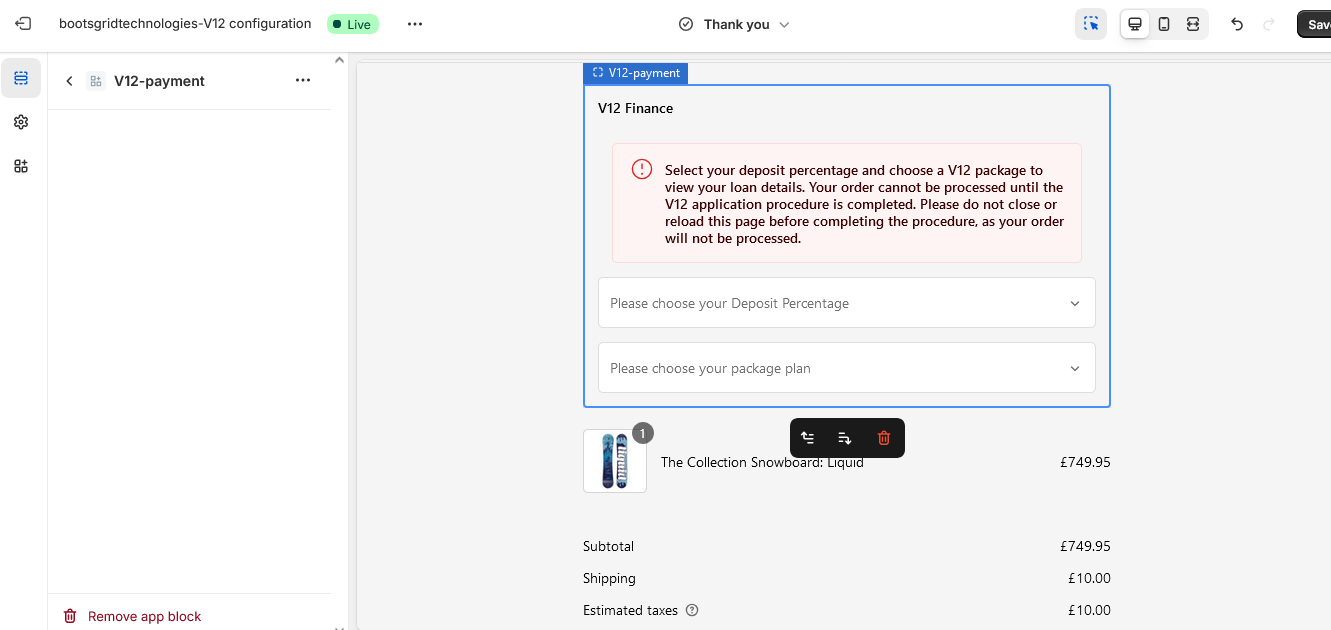This screenshot has height=630, width=1331.
Task: Click Remove app block
Action: click(133, 616)
